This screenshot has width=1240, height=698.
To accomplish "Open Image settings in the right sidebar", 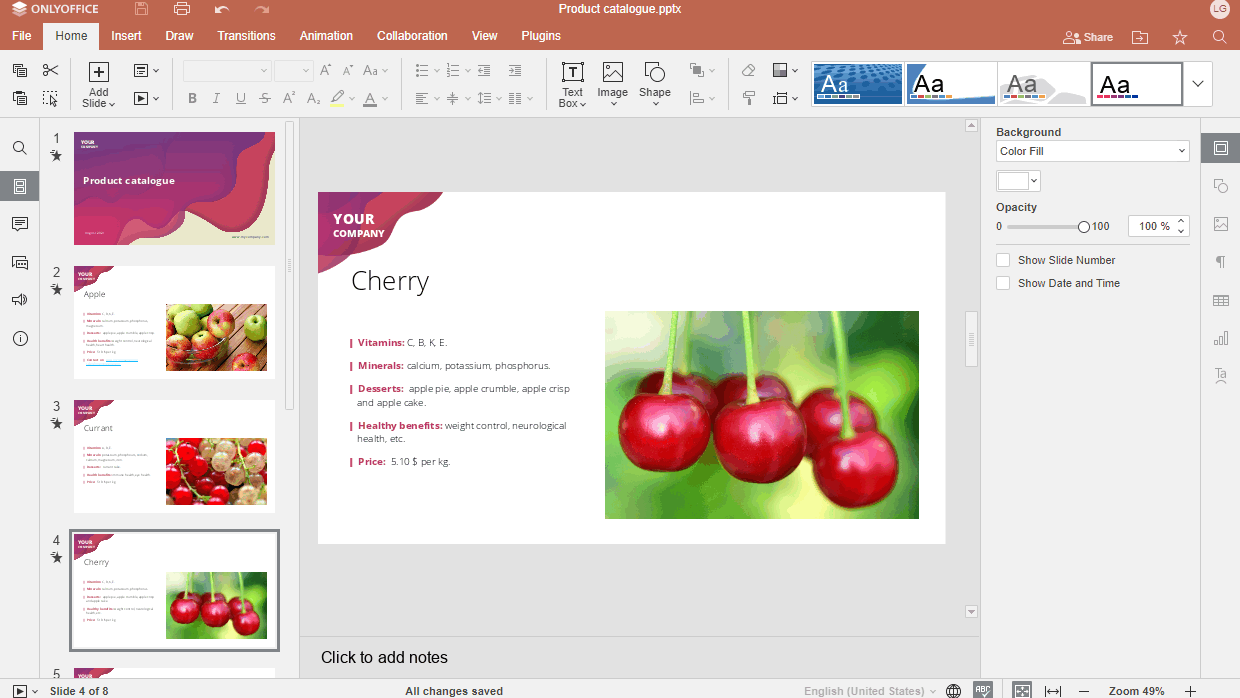I will 1221,224.
